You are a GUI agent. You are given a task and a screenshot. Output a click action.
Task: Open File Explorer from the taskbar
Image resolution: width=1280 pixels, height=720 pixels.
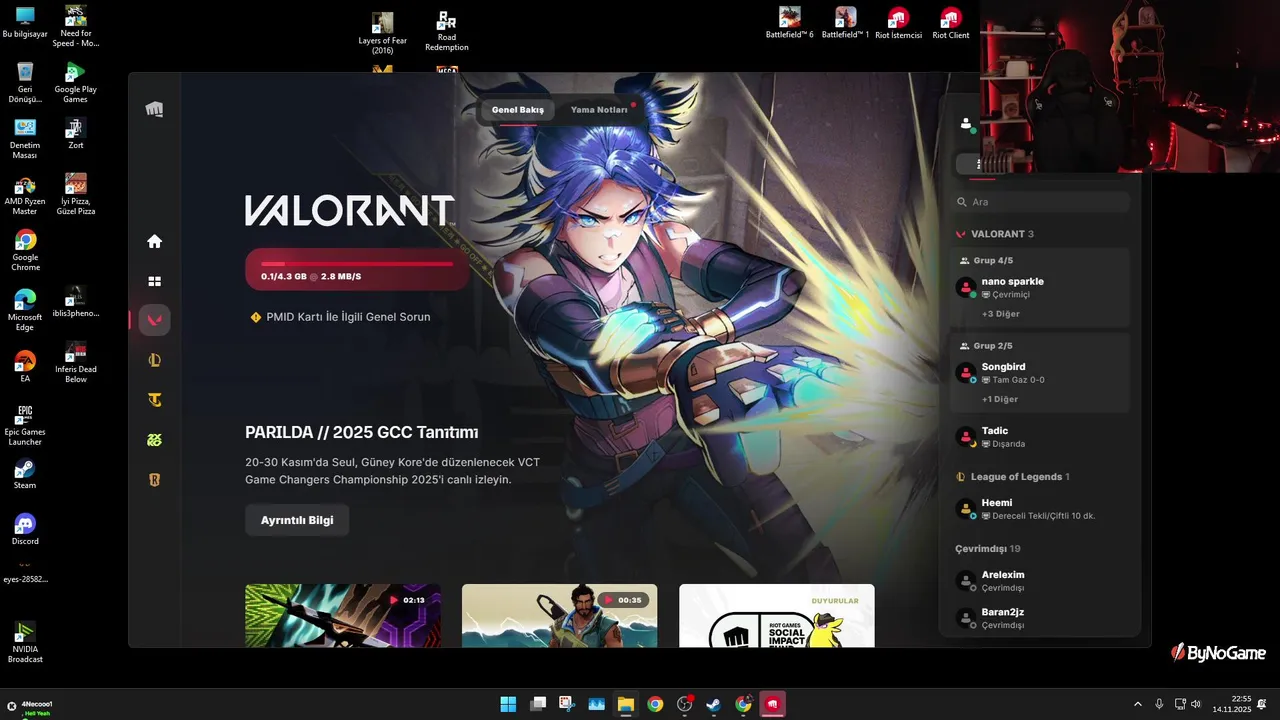click(x=625, y=704)
